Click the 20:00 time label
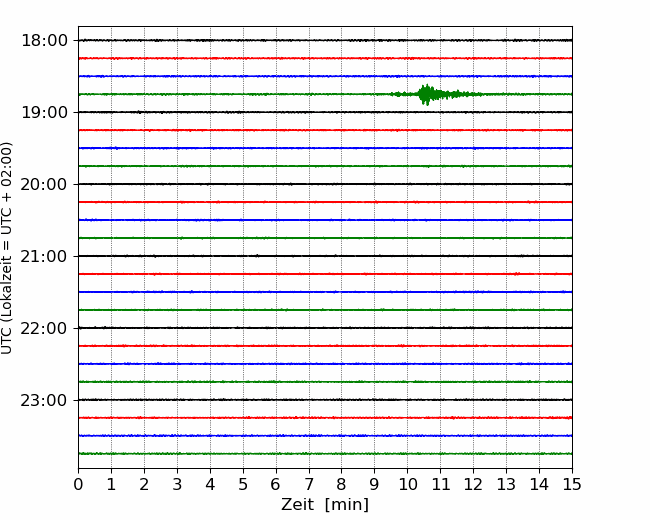 pos(44,185)
